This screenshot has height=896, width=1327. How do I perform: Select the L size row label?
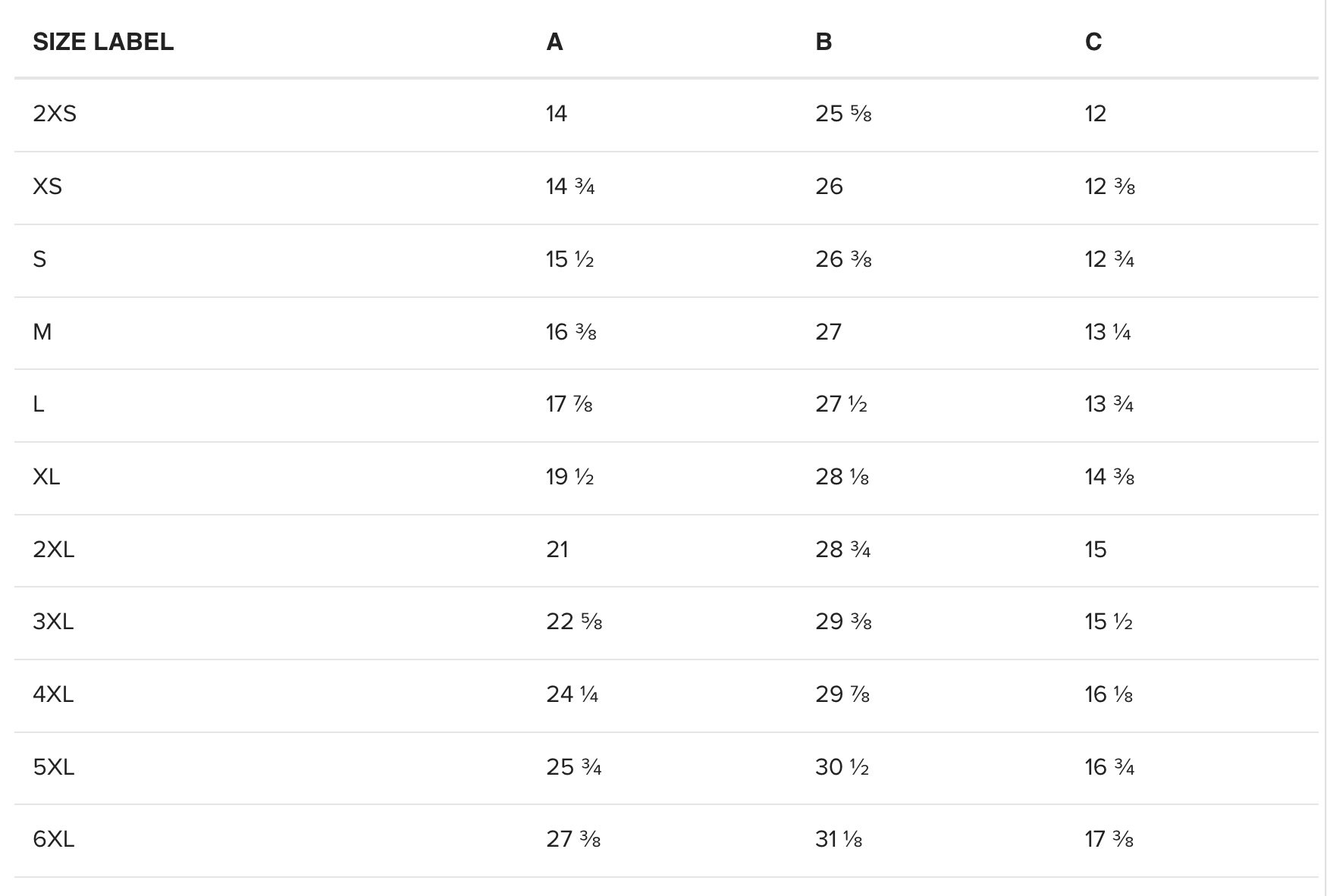coord(39,404)
